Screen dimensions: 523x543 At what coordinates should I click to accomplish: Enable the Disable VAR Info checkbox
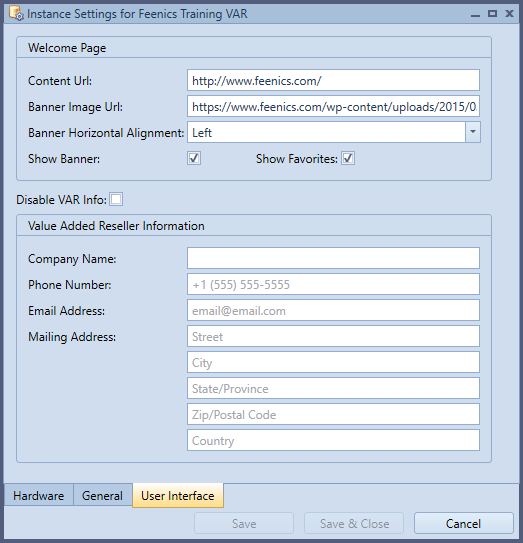tap(116, 199)
